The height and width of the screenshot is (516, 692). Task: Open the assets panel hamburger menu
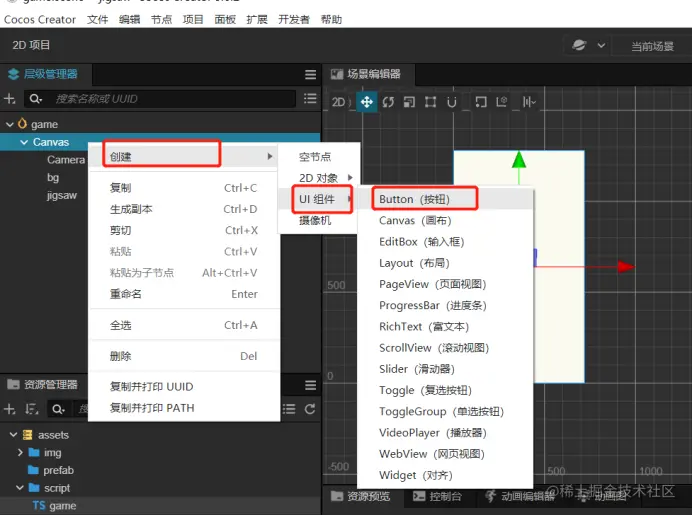point(310,385)
